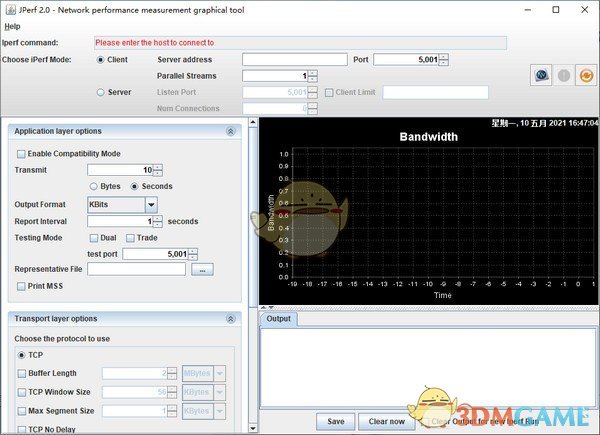Image resolution: width=600 pixels, height=435 pixels.
Task: Click the Parallel Streams value field
Action: 275,76
